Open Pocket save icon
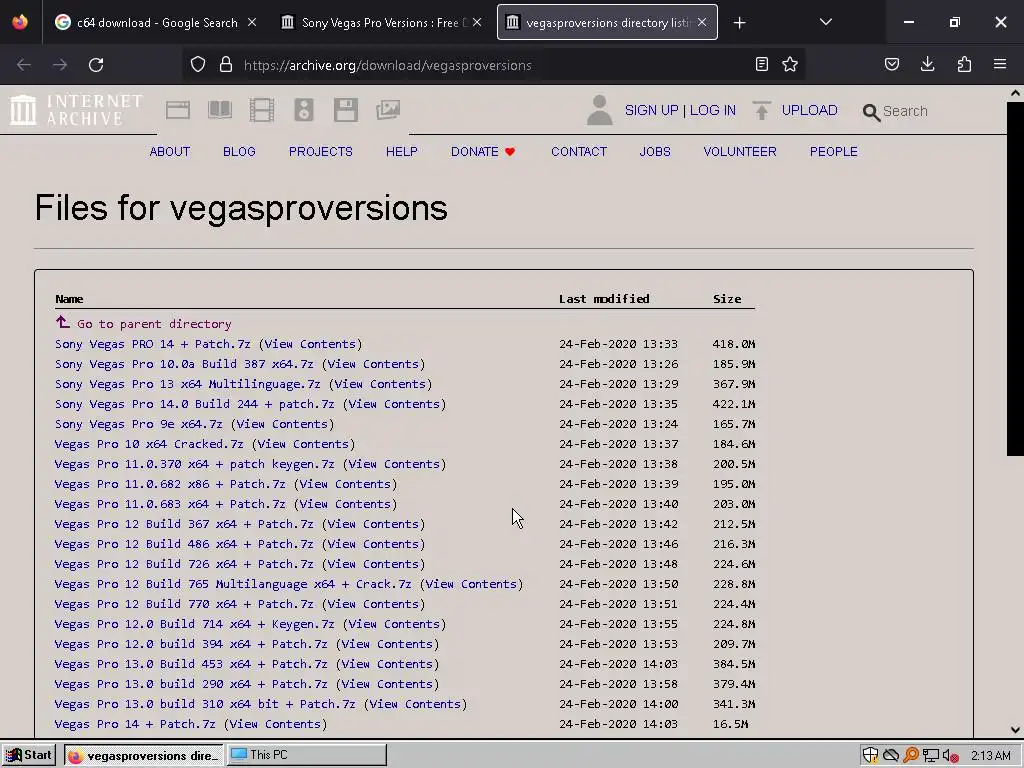Viewport: 1024px width, 768px height. tap(891, 65)
